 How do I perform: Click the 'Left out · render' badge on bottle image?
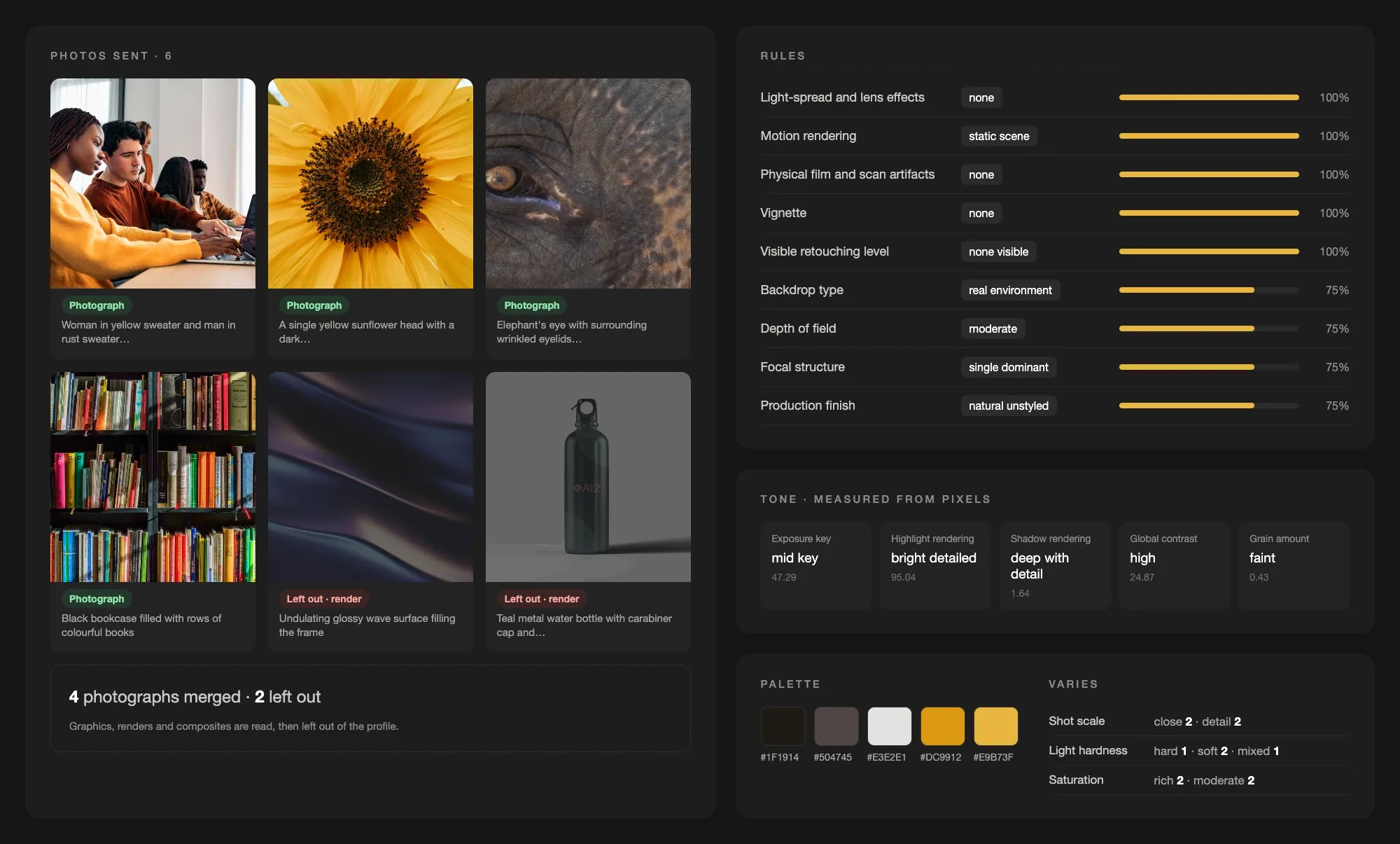(x=542, y=599)
